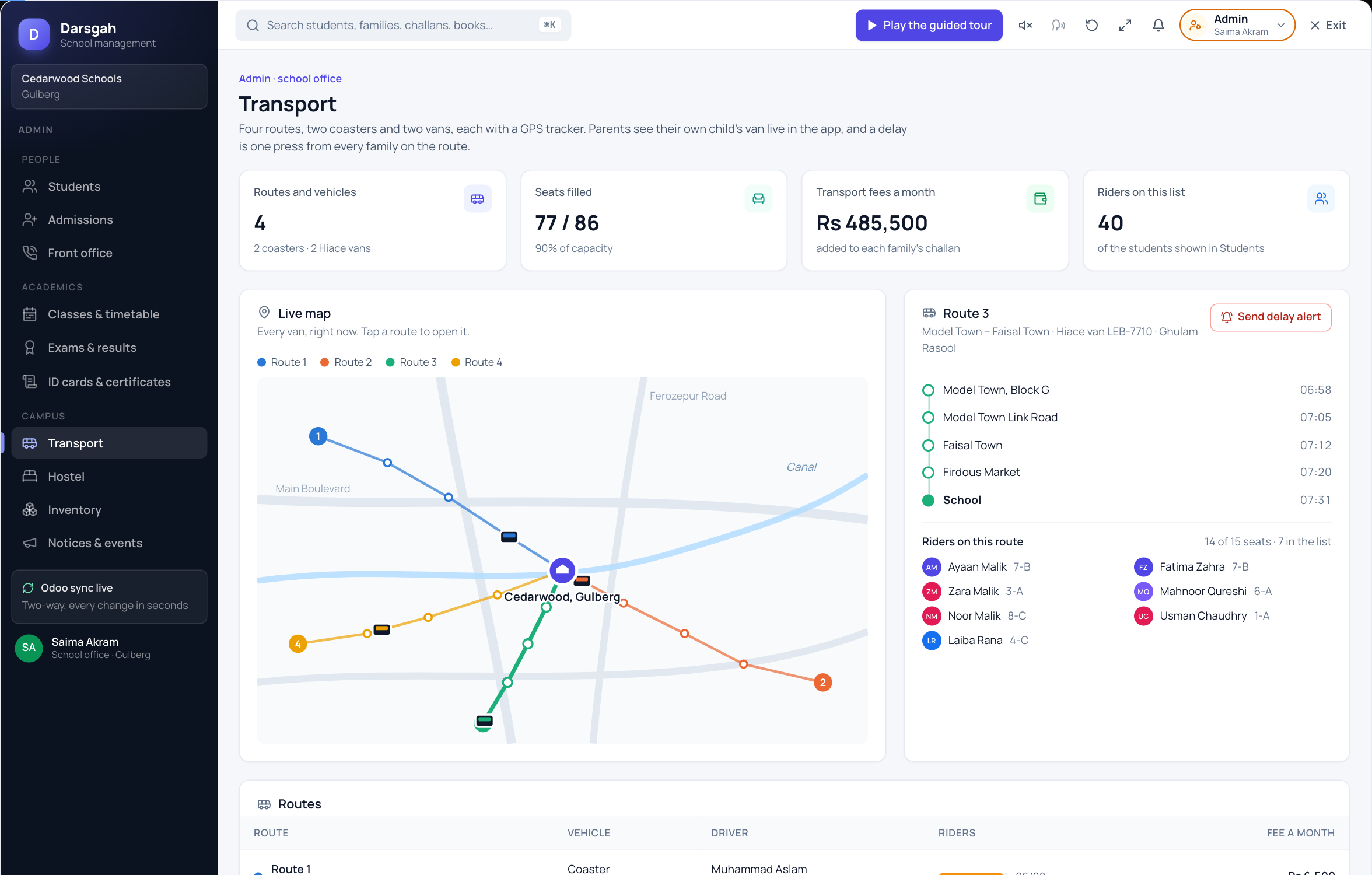
Task: Open Hostel in the sidebar
Action: [x=109, y=477]
